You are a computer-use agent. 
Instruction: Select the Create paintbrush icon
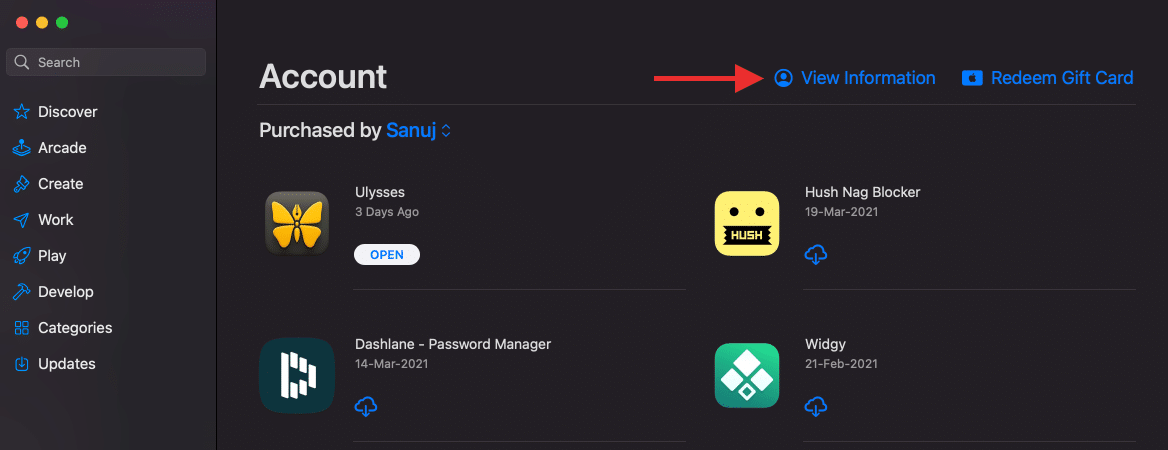(22, 184)
